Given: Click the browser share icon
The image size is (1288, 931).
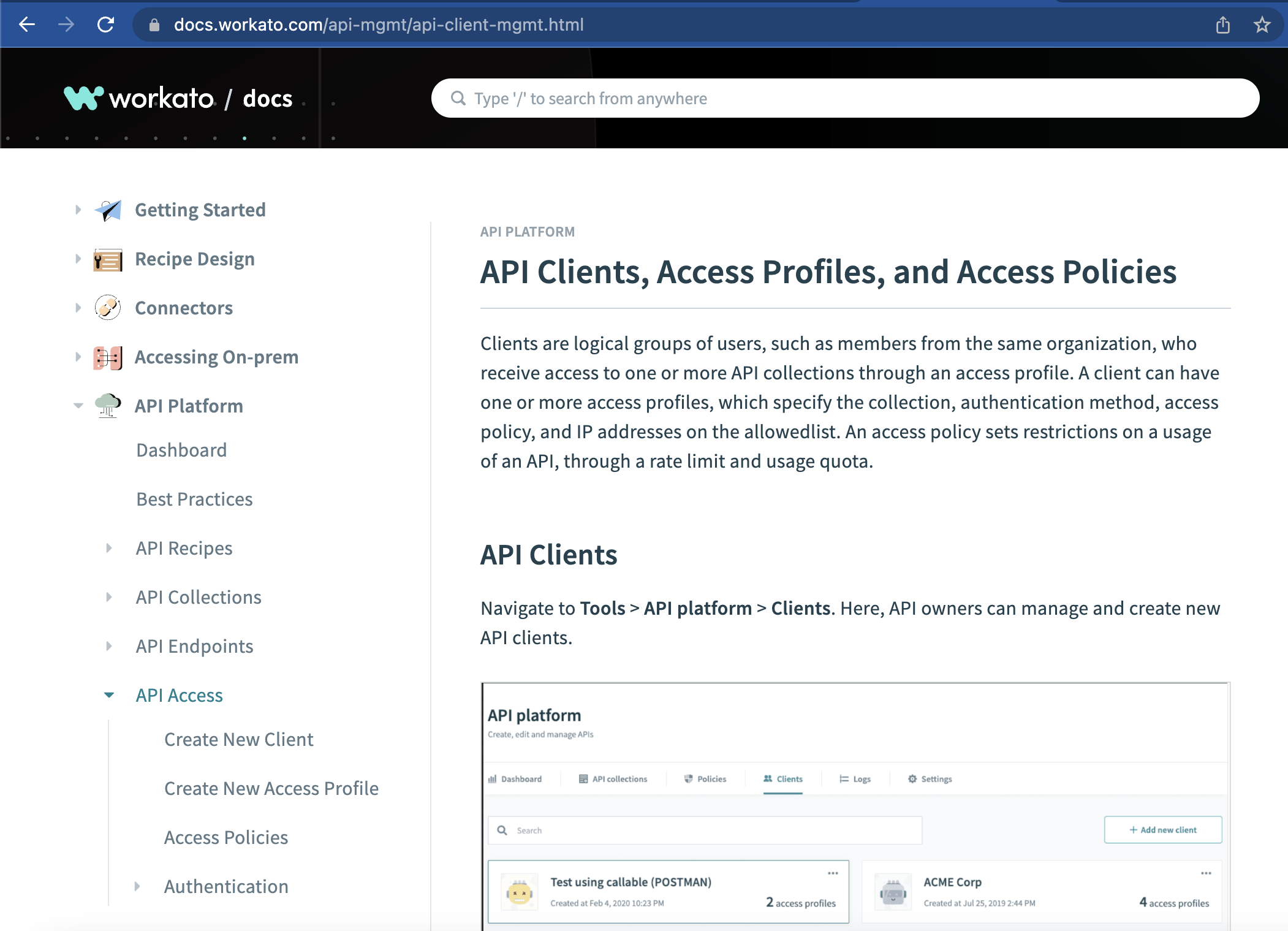Looking at the screenshot, I should (1222, 25).
